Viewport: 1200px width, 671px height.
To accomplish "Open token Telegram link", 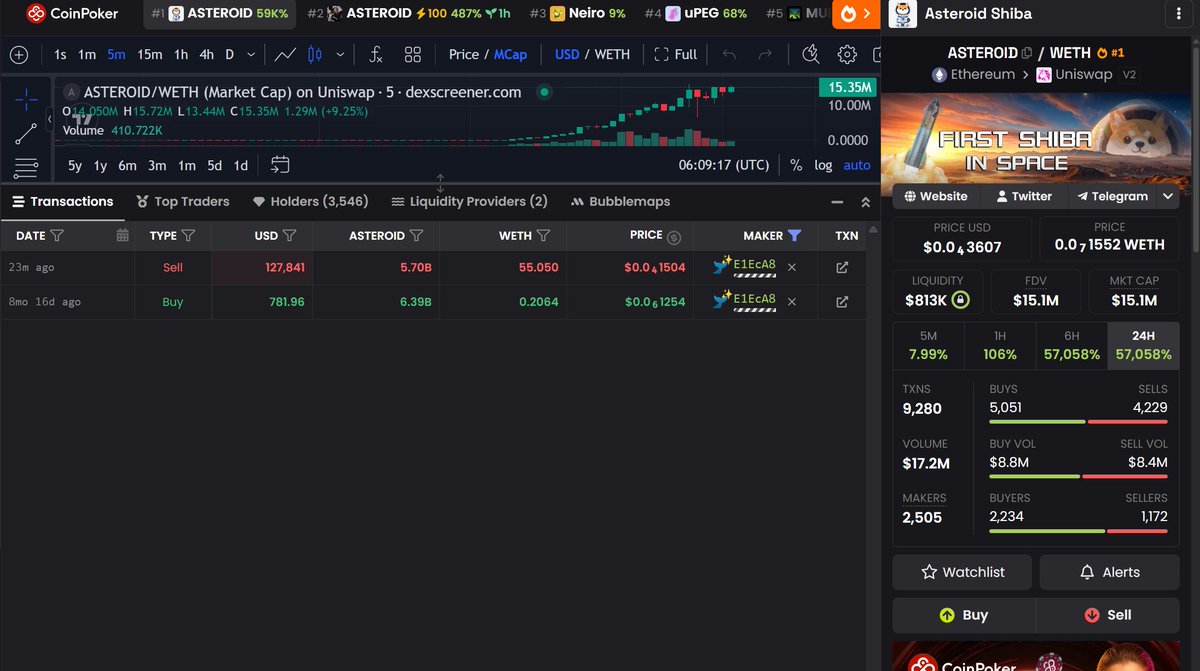I will coord(1112,196).
